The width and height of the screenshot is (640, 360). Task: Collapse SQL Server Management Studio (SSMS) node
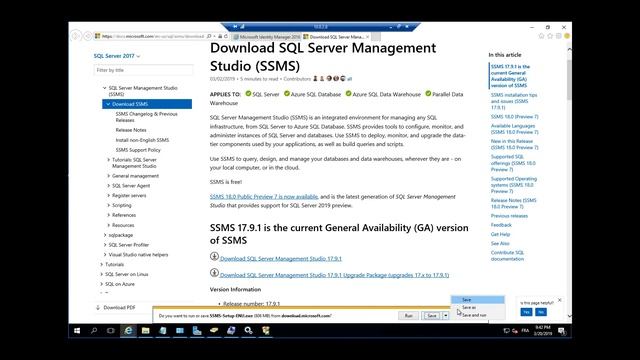[x=104, y=88]
